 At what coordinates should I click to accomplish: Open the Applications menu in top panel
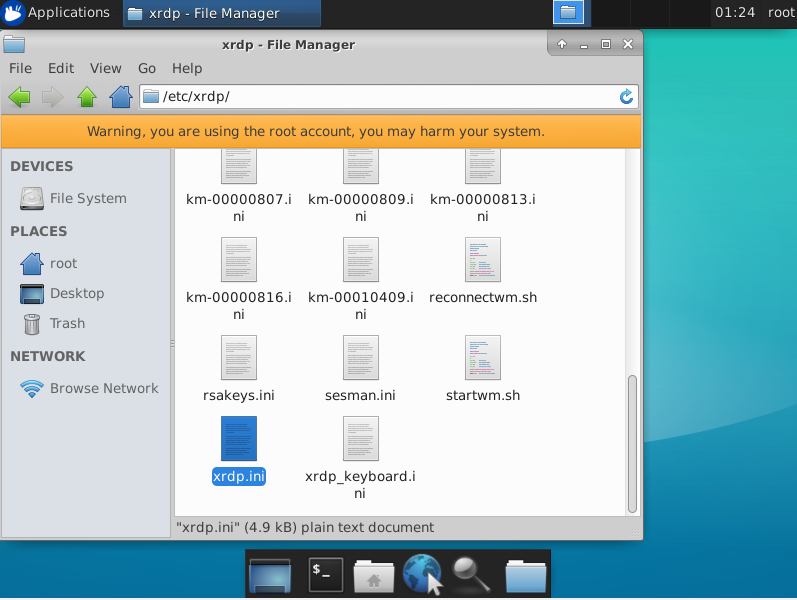click(57, 13)
